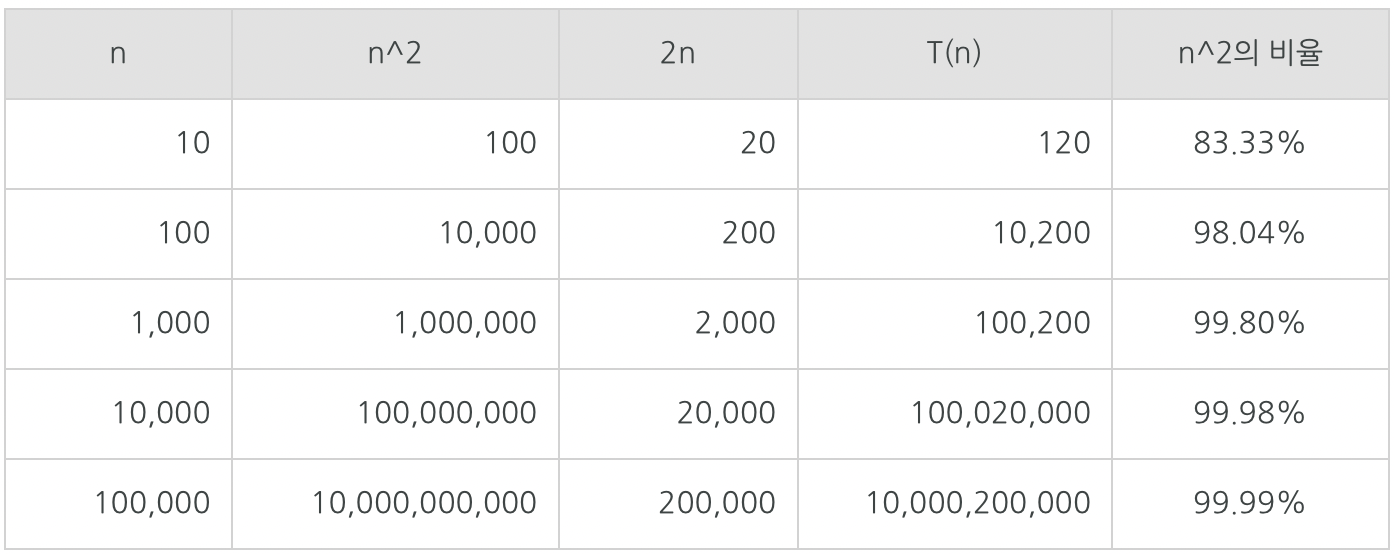Click the 'n' column header
This screenshot has width=1394, height=554.
tap(118, 53)
